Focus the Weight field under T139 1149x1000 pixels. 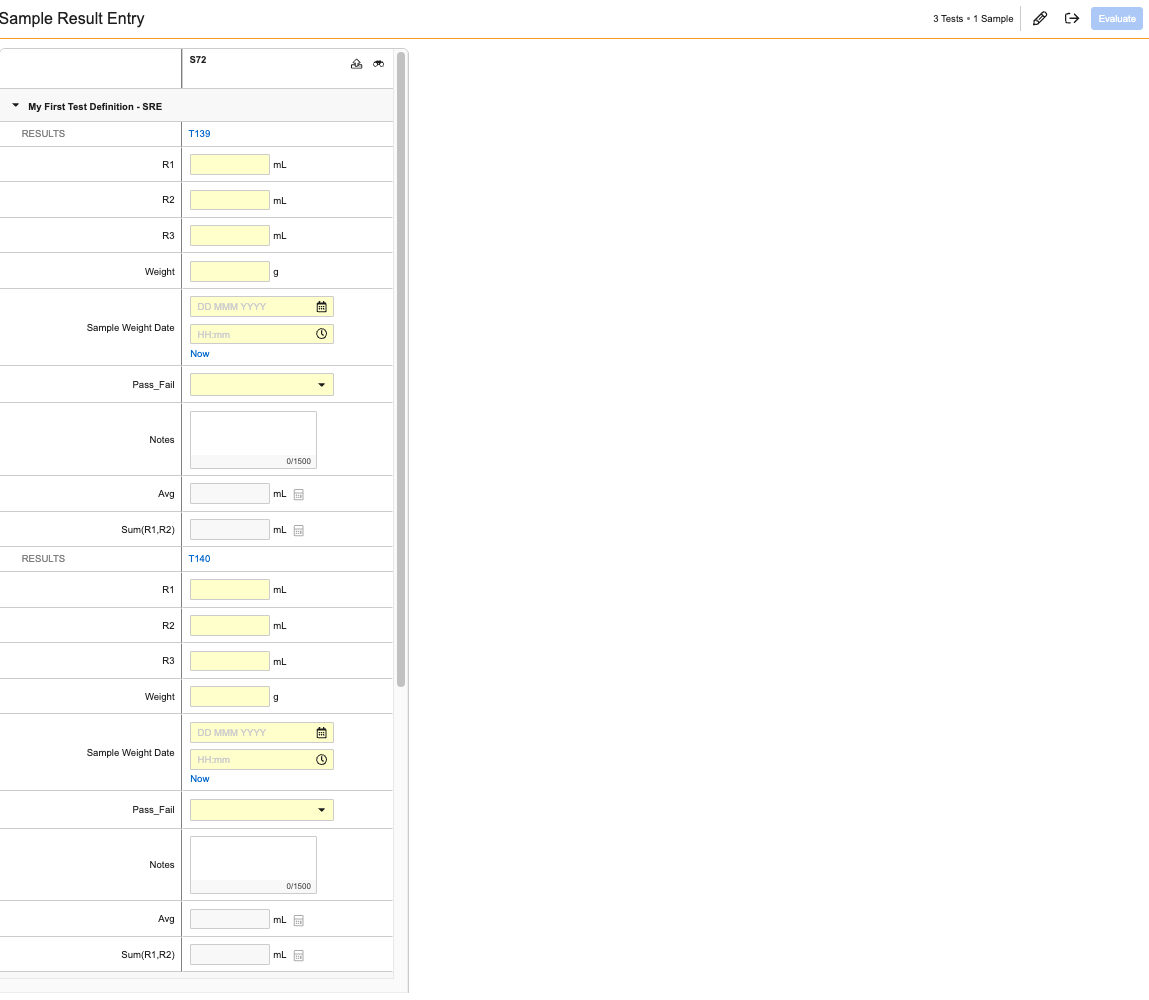coord(230,271)
